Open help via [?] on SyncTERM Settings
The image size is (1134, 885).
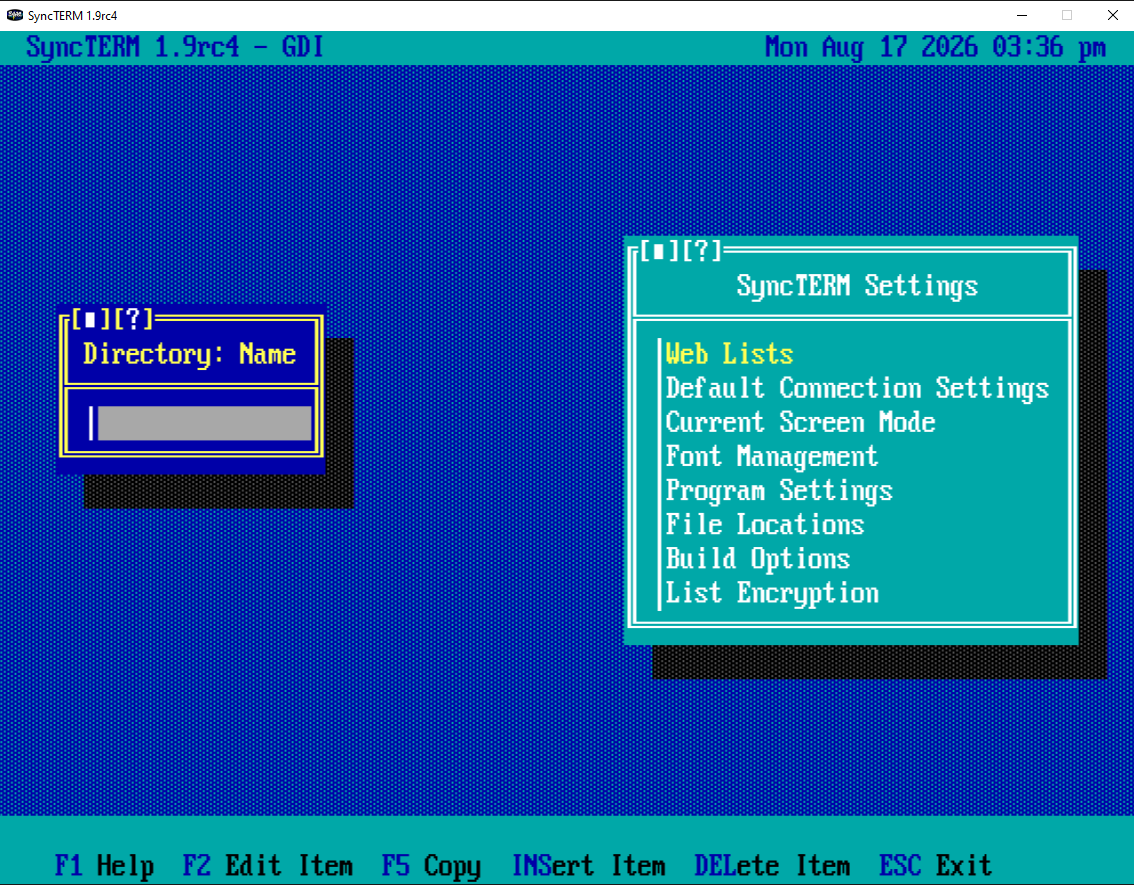coord(701,251)
